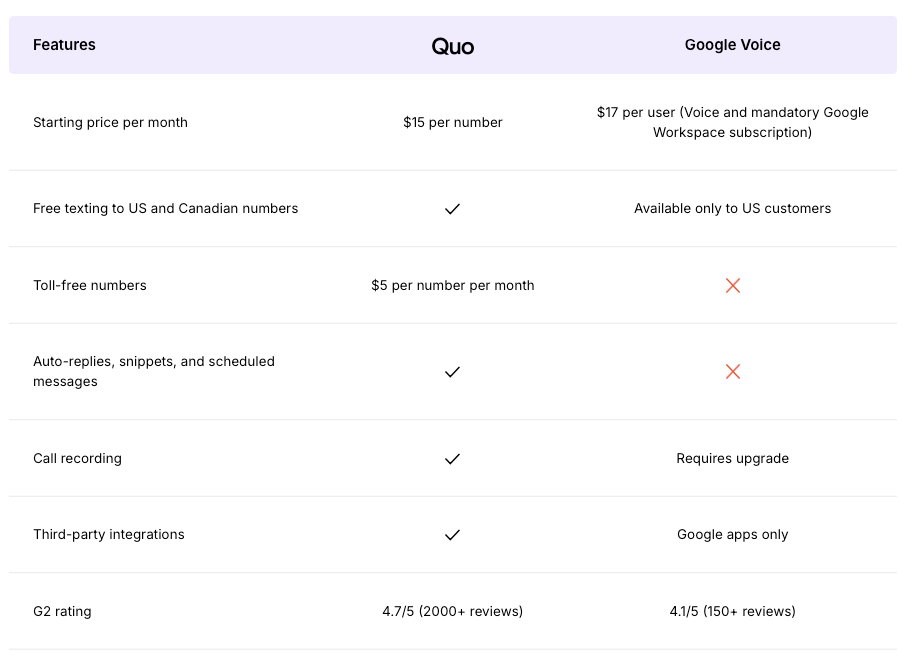Click the Google apps only cell
Screen dimensions: 904x658
(x=733, y=535)
